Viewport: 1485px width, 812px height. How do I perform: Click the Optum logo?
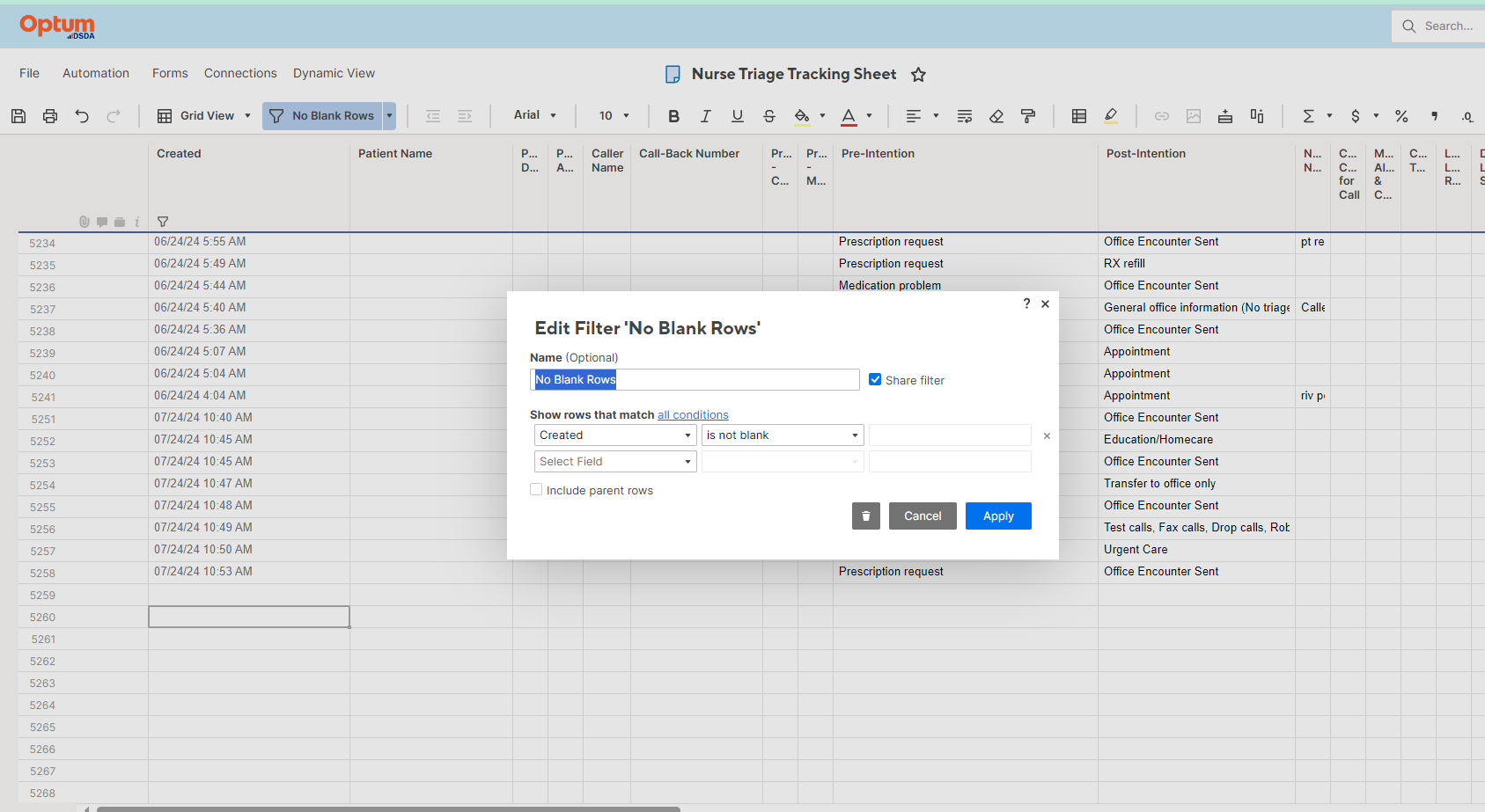tap(57, 26)
